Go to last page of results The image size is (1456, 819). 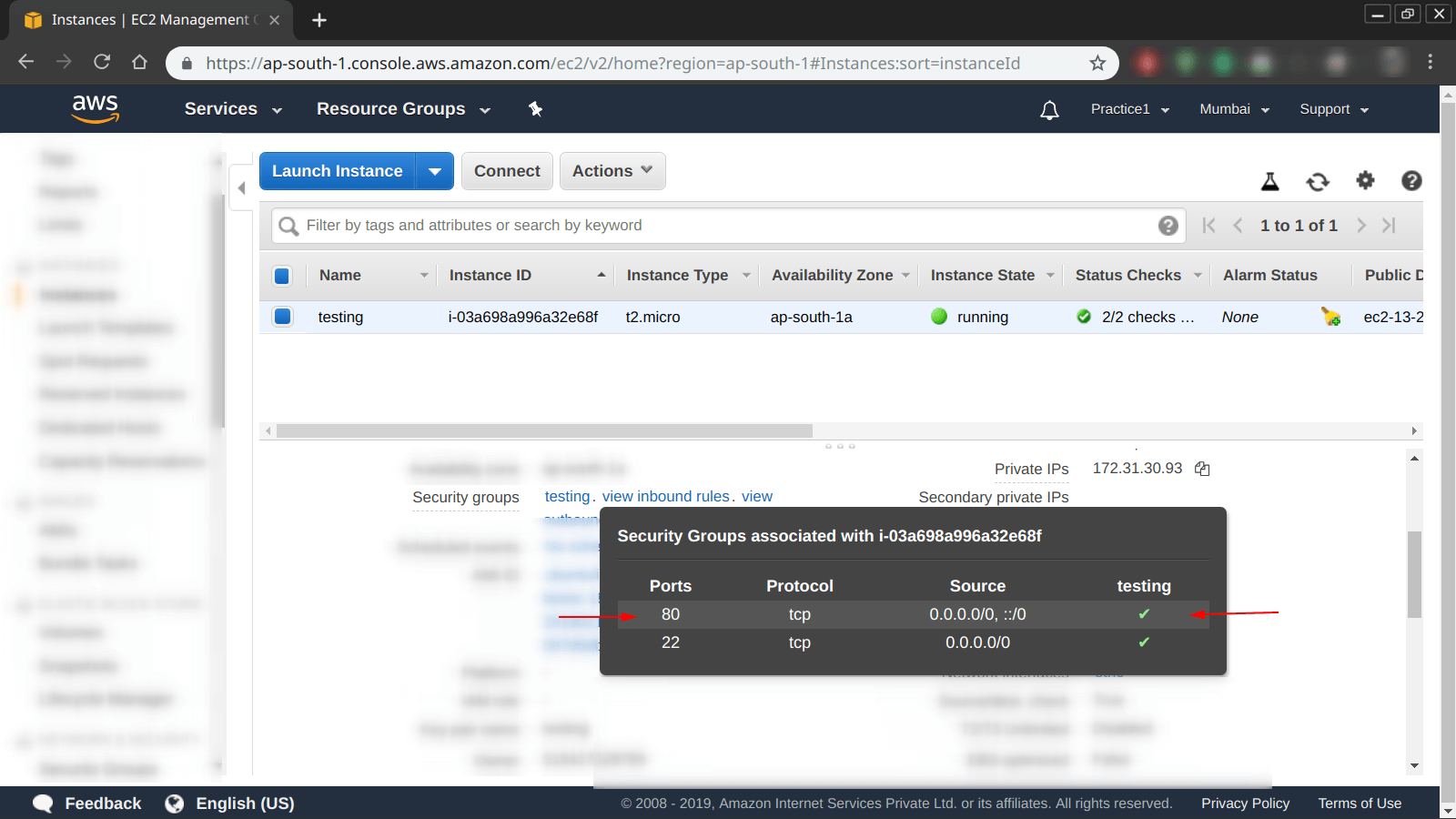pyautogui.click(x=1389, y=226)
